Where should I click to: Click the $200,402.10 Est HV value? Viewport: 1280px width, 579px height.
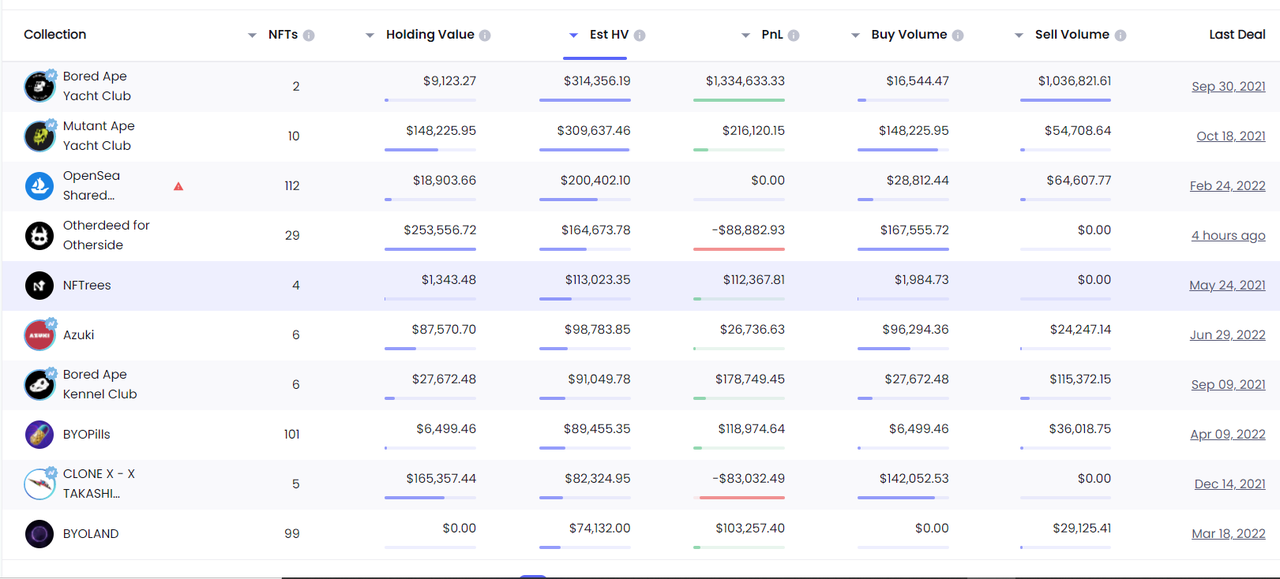point(594,180)
